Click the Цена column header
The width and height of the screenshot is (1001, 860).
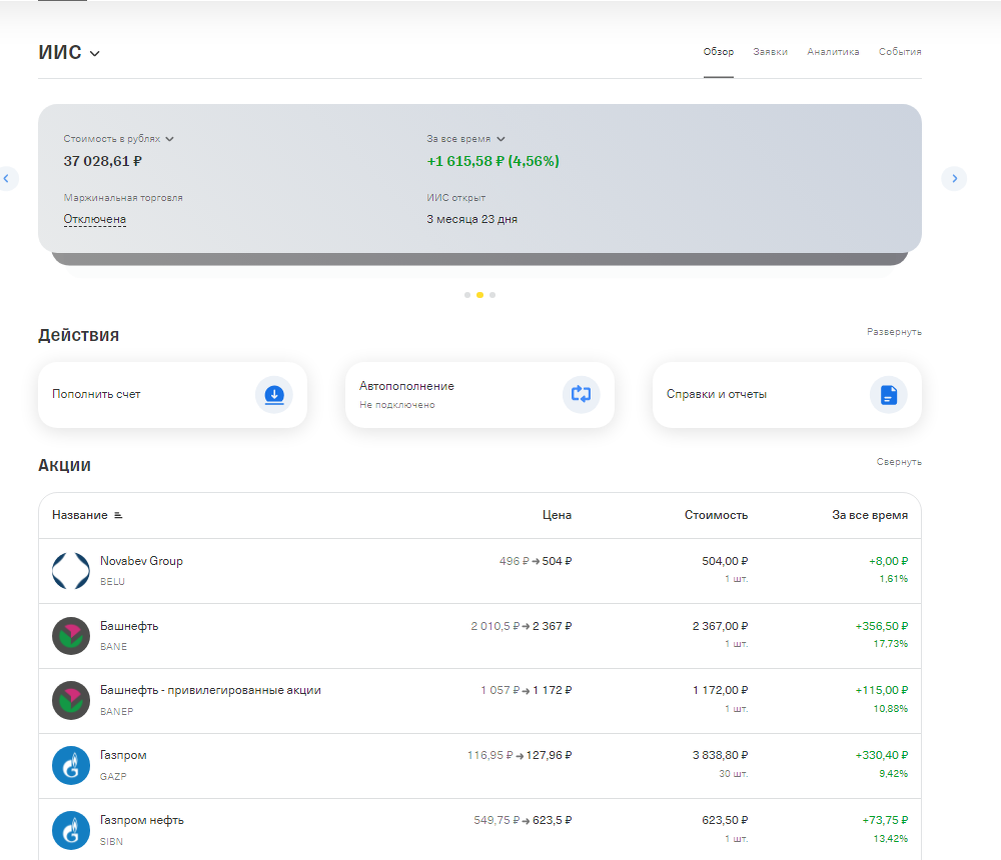557,515
